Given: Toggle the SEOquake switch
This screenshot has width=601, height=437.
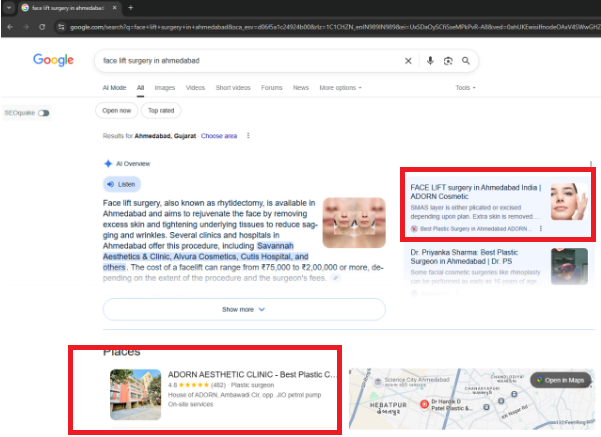Looking at the screenshot, I should (x=43, y=113).
